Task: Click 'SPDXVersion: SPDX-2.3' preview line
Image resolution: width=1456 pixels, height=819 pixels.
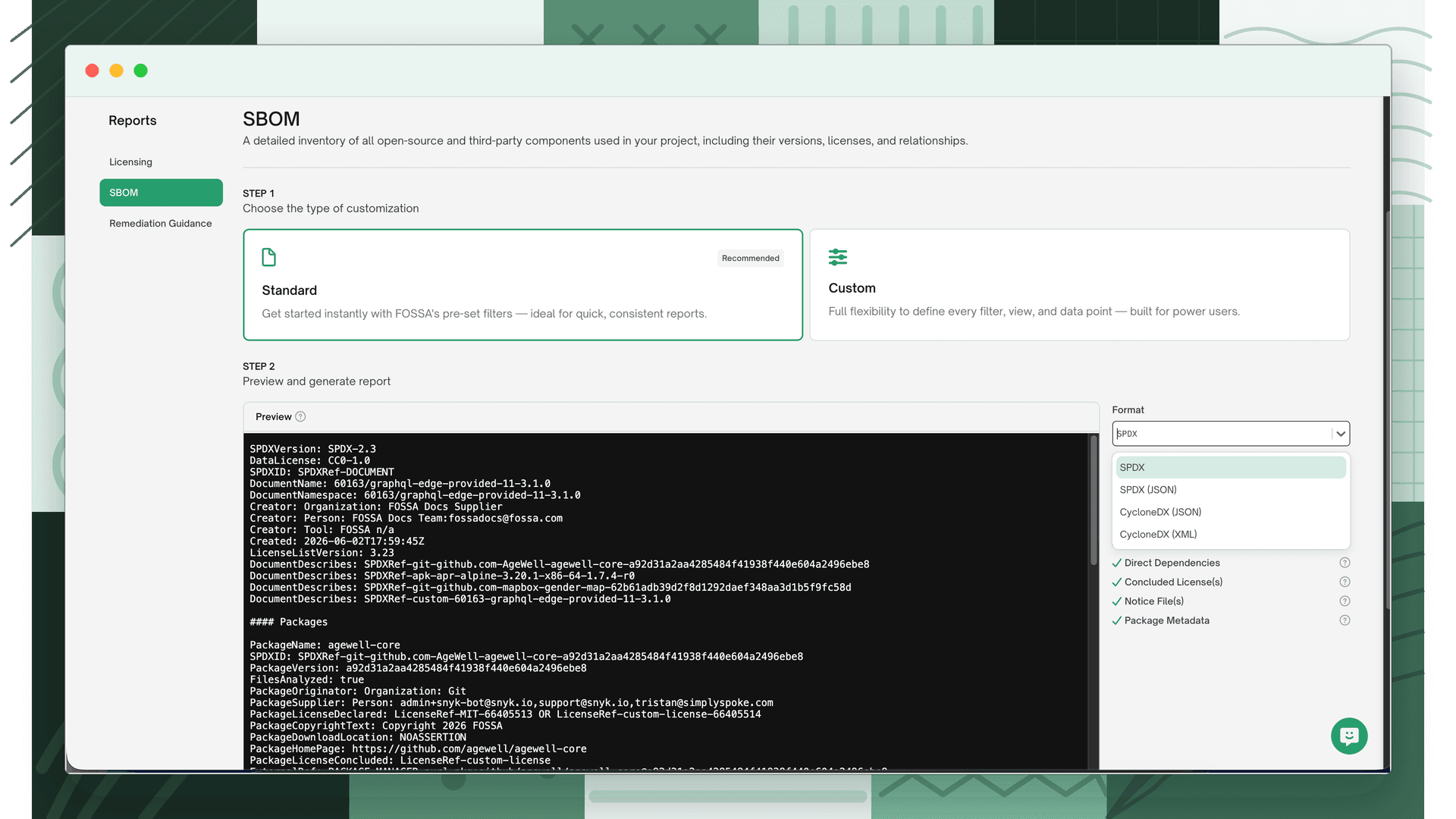Action: (312, 449)
